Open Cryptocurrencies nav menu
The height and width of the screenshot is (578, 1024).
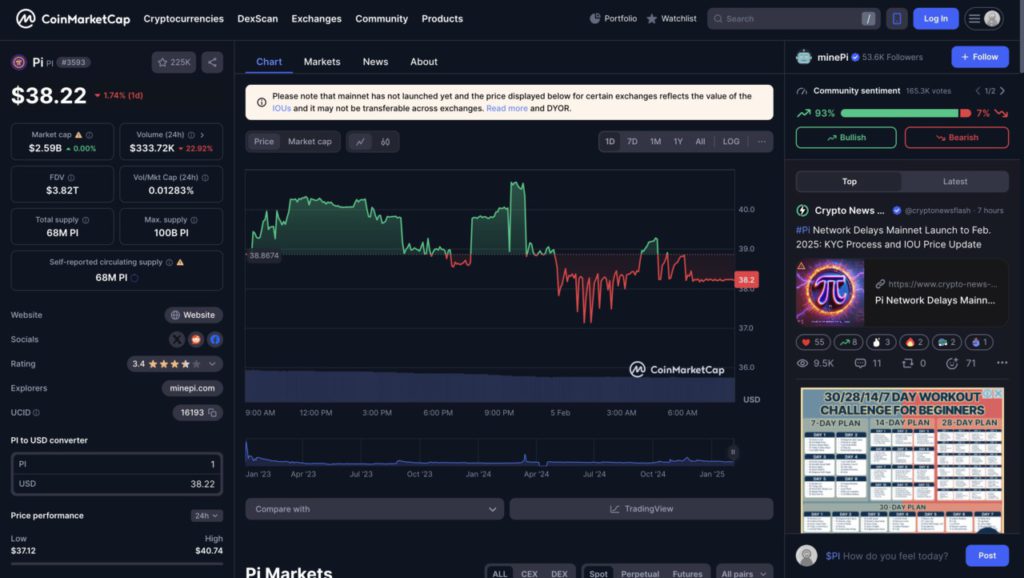tap(184, 19)
